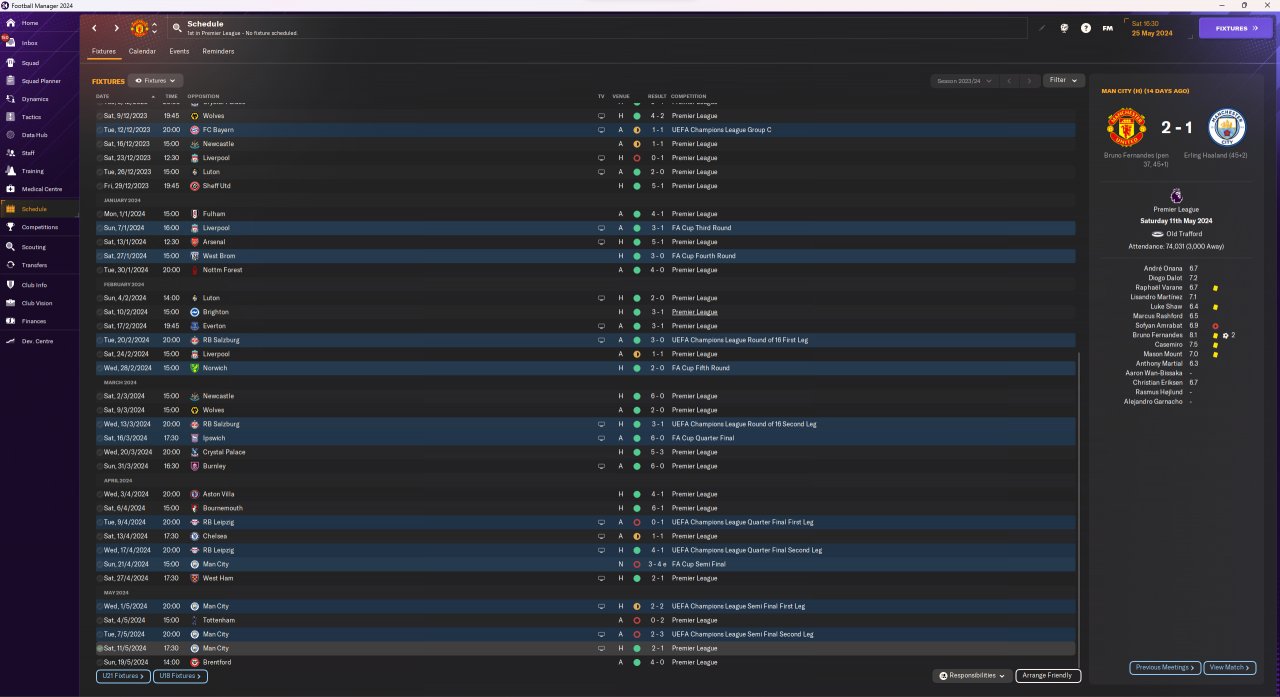Switch to the Events tab
Image resolution: width=1280 pixels, height=697 pixels.
click(179, 51)
